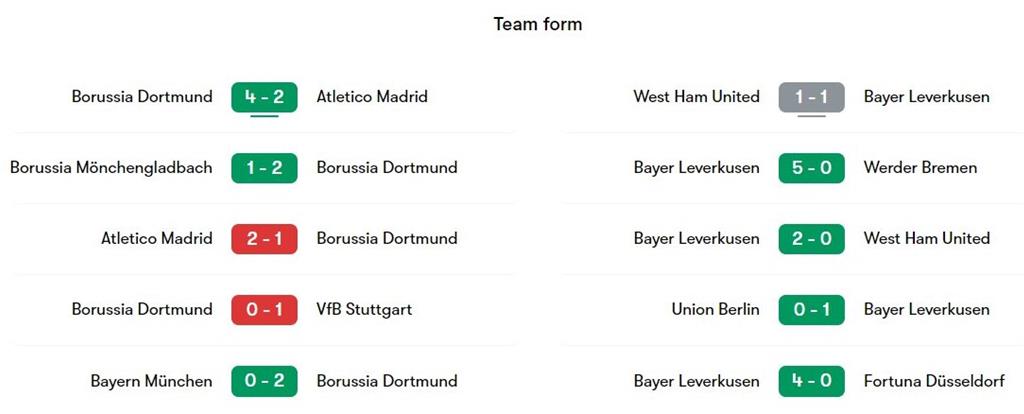
Task: Open the 0 - 2 Bayern München result
Action: [264, 381]
